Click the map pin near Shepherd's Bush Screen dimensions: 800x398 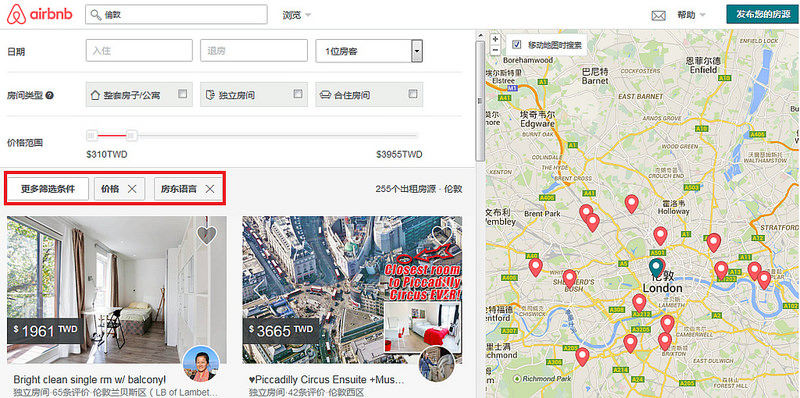pyautogui.click(x=570, y=279)
